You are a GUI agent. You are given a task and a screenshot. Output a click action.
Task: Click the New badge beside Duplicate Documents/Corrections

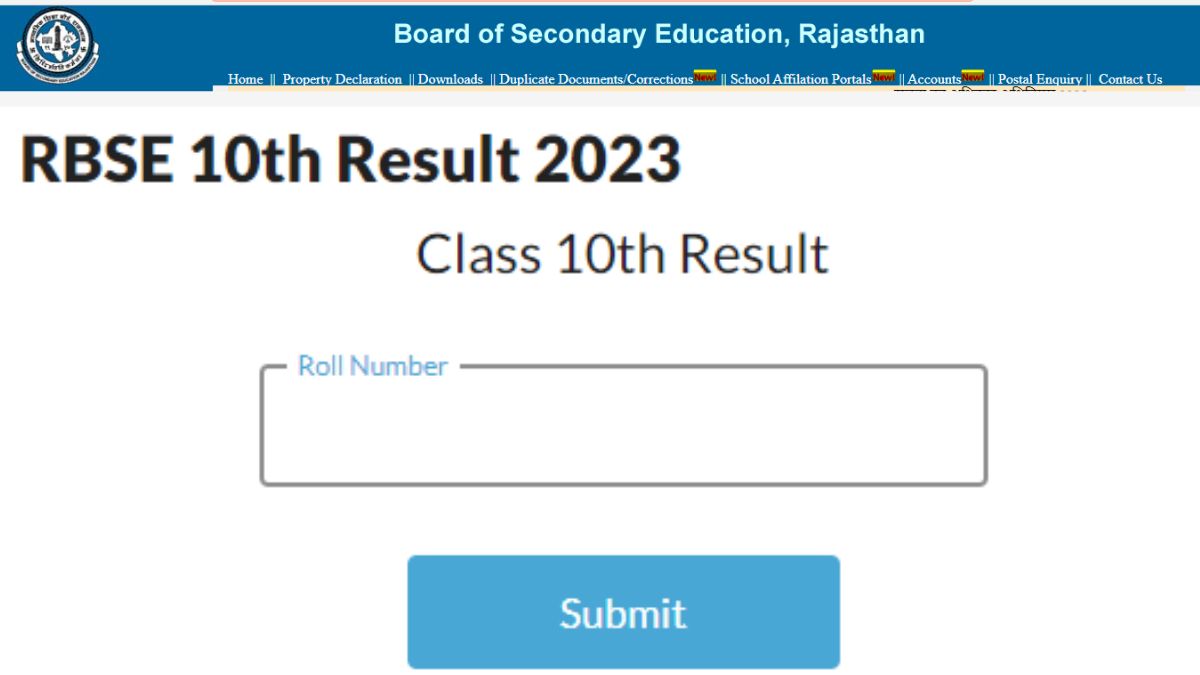[703, 77]
